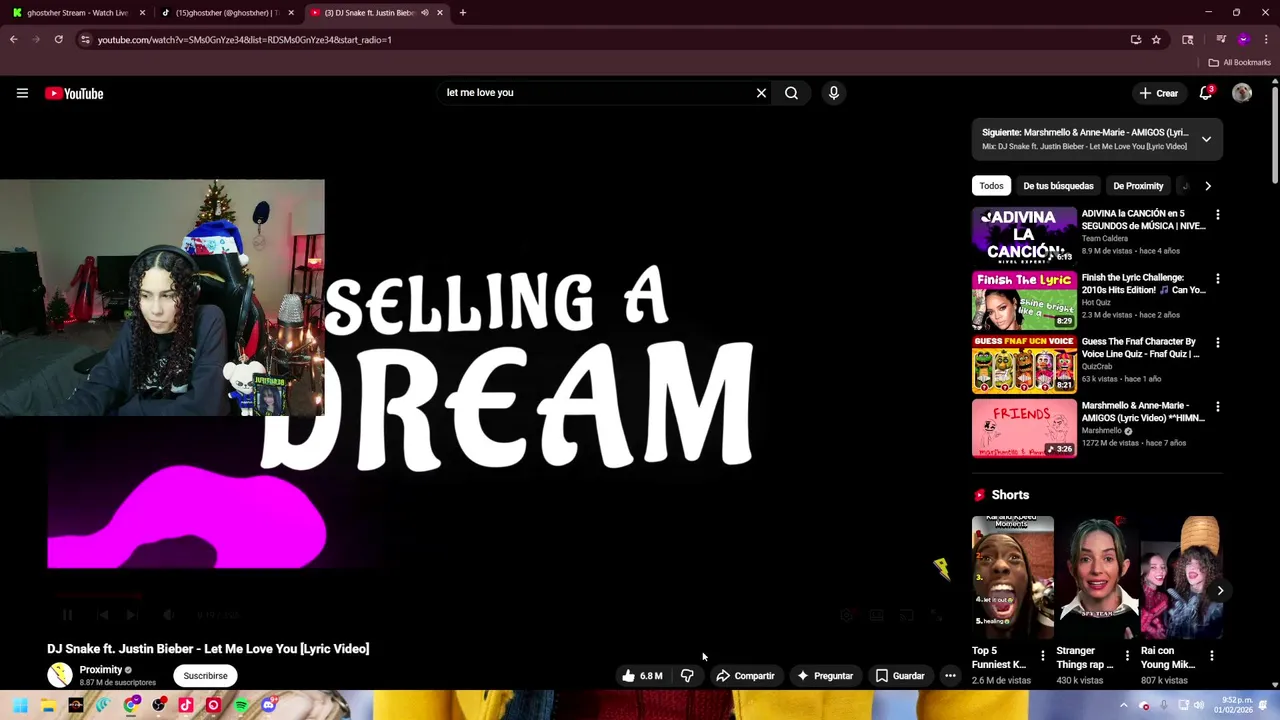Image resolution: width=1280 pixels, height=720 pixels.
Task: Go back to the previous page
Action: pyautogui.click(x=14, y=40)
